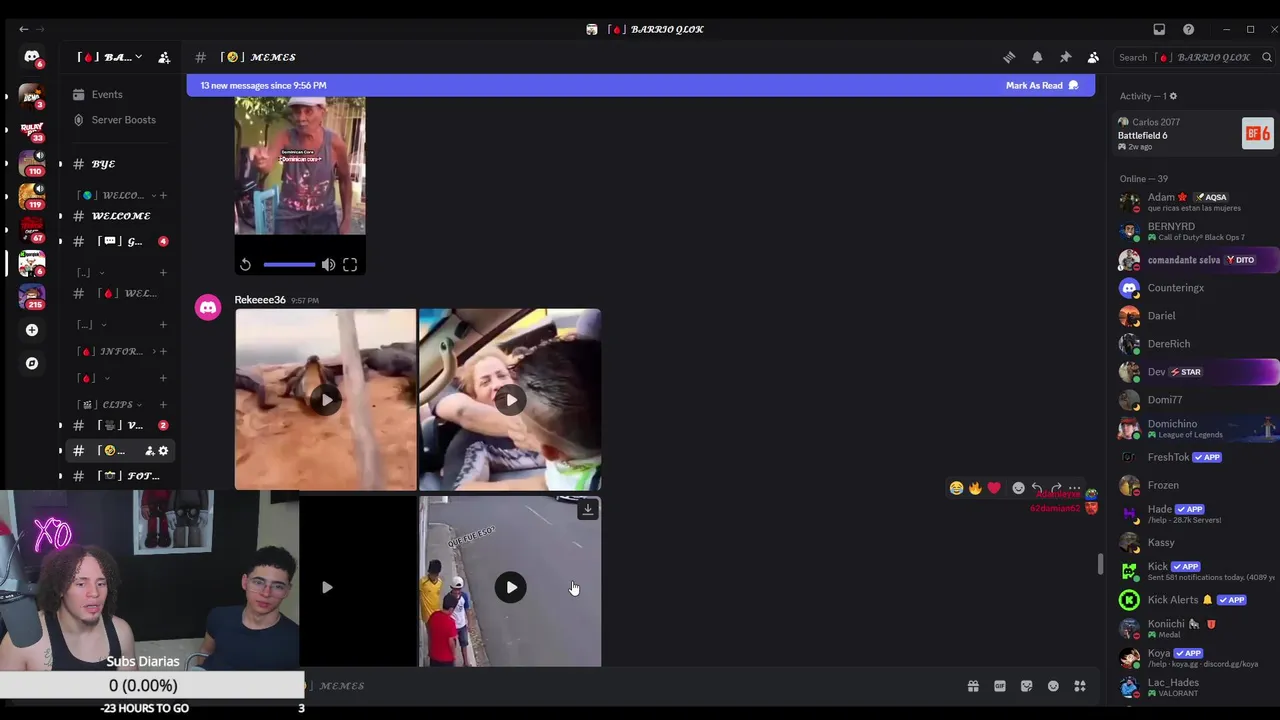Open the help question mark icon

tap(1188, 29)
